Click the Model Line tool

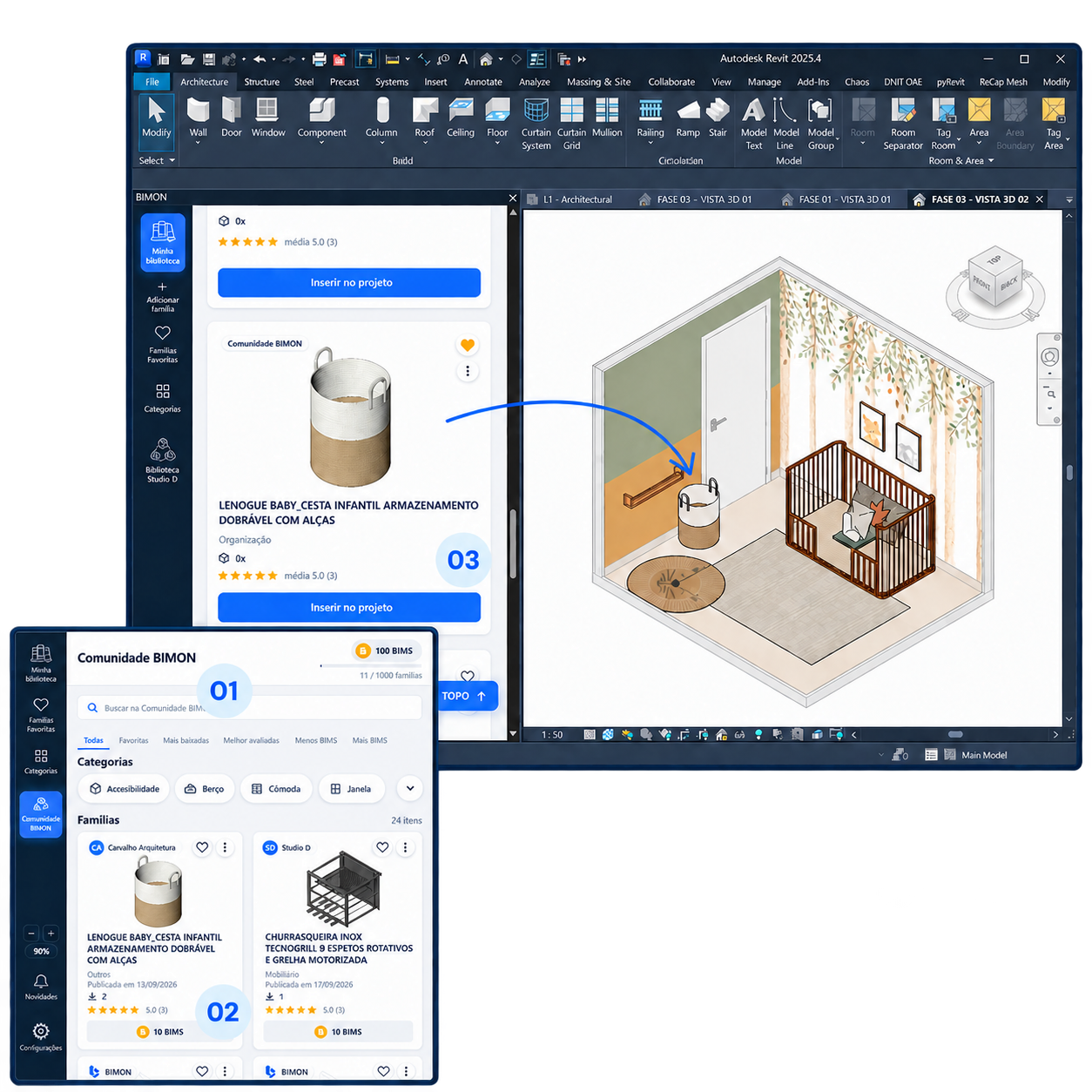click(785, 124)
